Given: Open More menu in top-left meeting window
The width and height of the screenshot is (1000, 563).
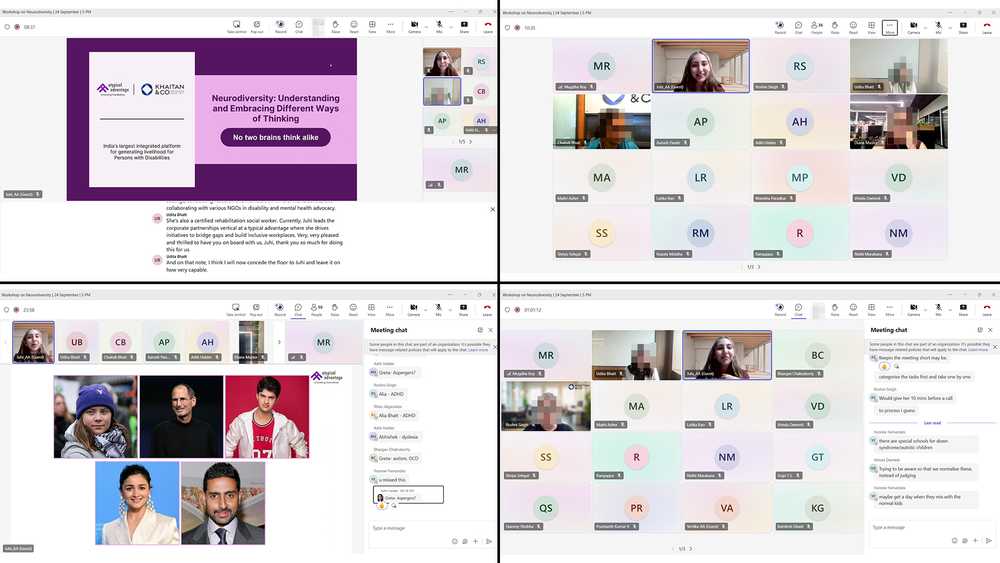Looking at the screenshot, I should pos(390,27).
